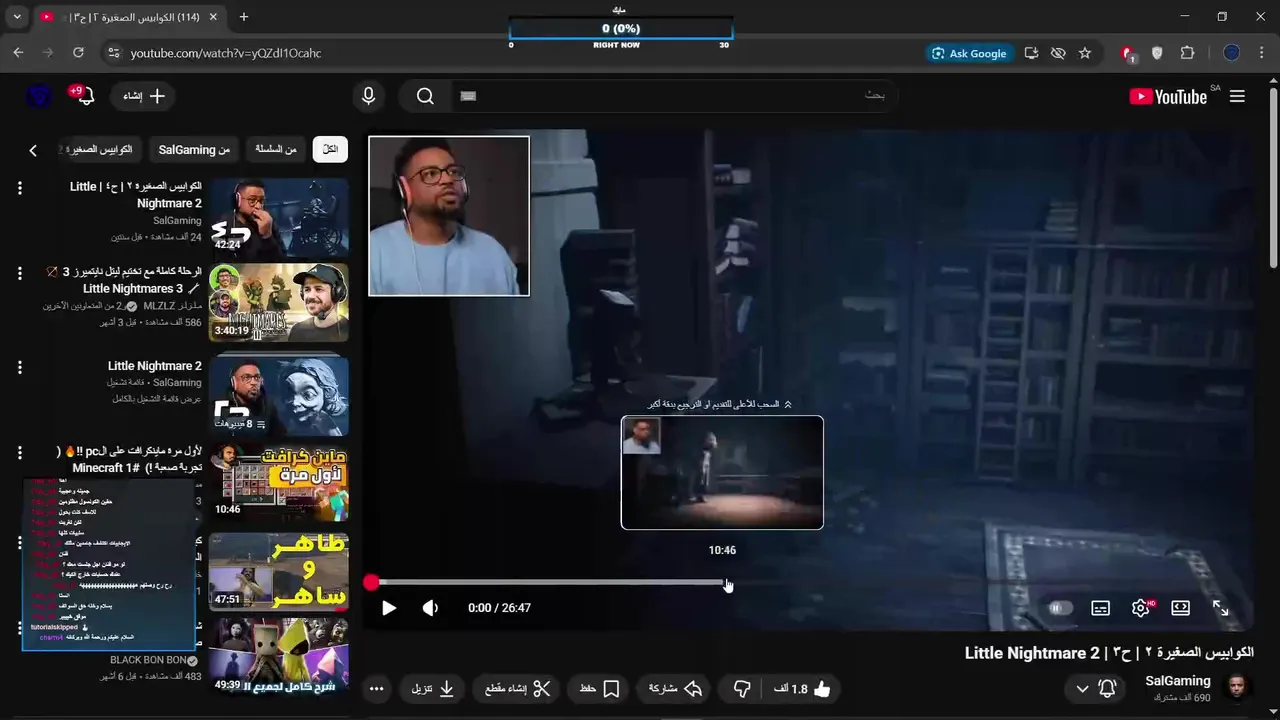
Task: Open account avatar in YouTube header
Action: click(39, 96)
